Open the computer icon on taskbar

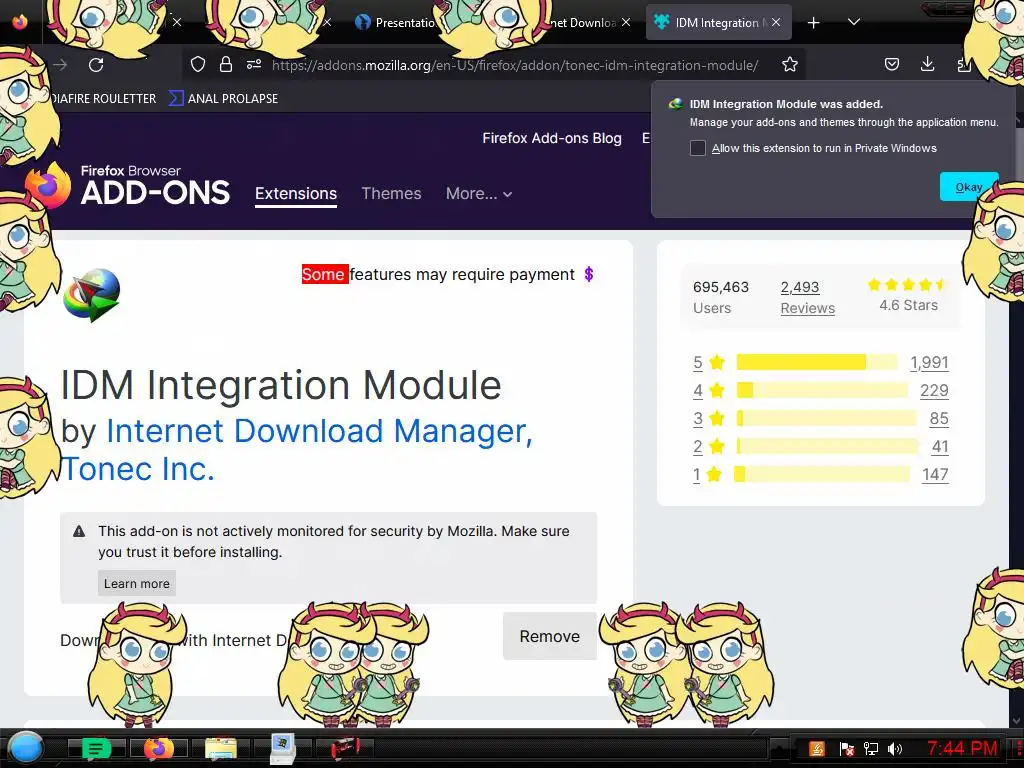pyautogui.click(x=283, y=748)
